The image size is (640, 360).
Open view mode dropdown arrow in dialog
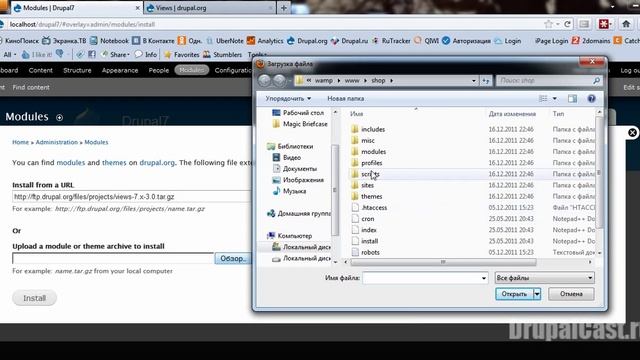click(555, 98)
